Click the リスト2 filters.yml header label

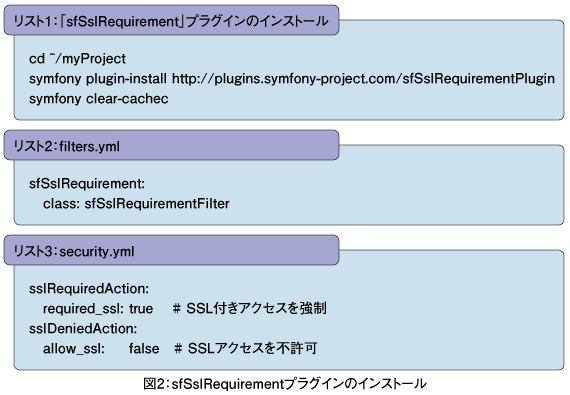coord(67,146)
